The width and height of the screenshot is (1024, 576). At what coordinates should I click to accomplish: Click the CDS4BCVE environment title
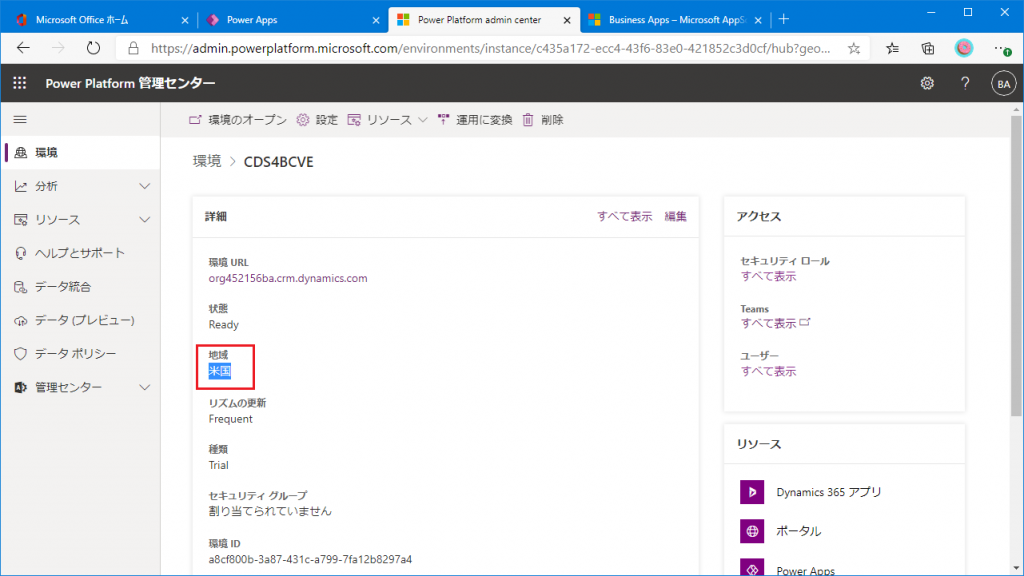[x=278, y=161]
